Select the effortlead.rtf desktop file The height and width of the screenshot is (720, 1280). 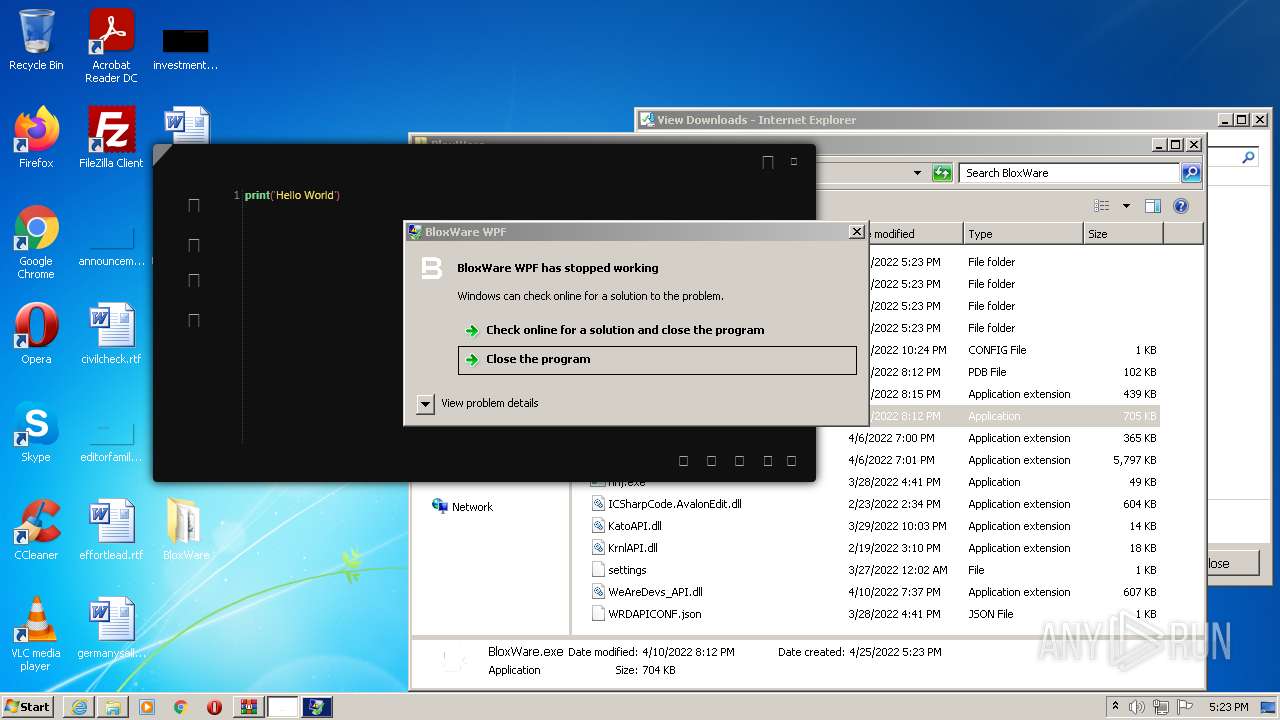pos(111,530)
